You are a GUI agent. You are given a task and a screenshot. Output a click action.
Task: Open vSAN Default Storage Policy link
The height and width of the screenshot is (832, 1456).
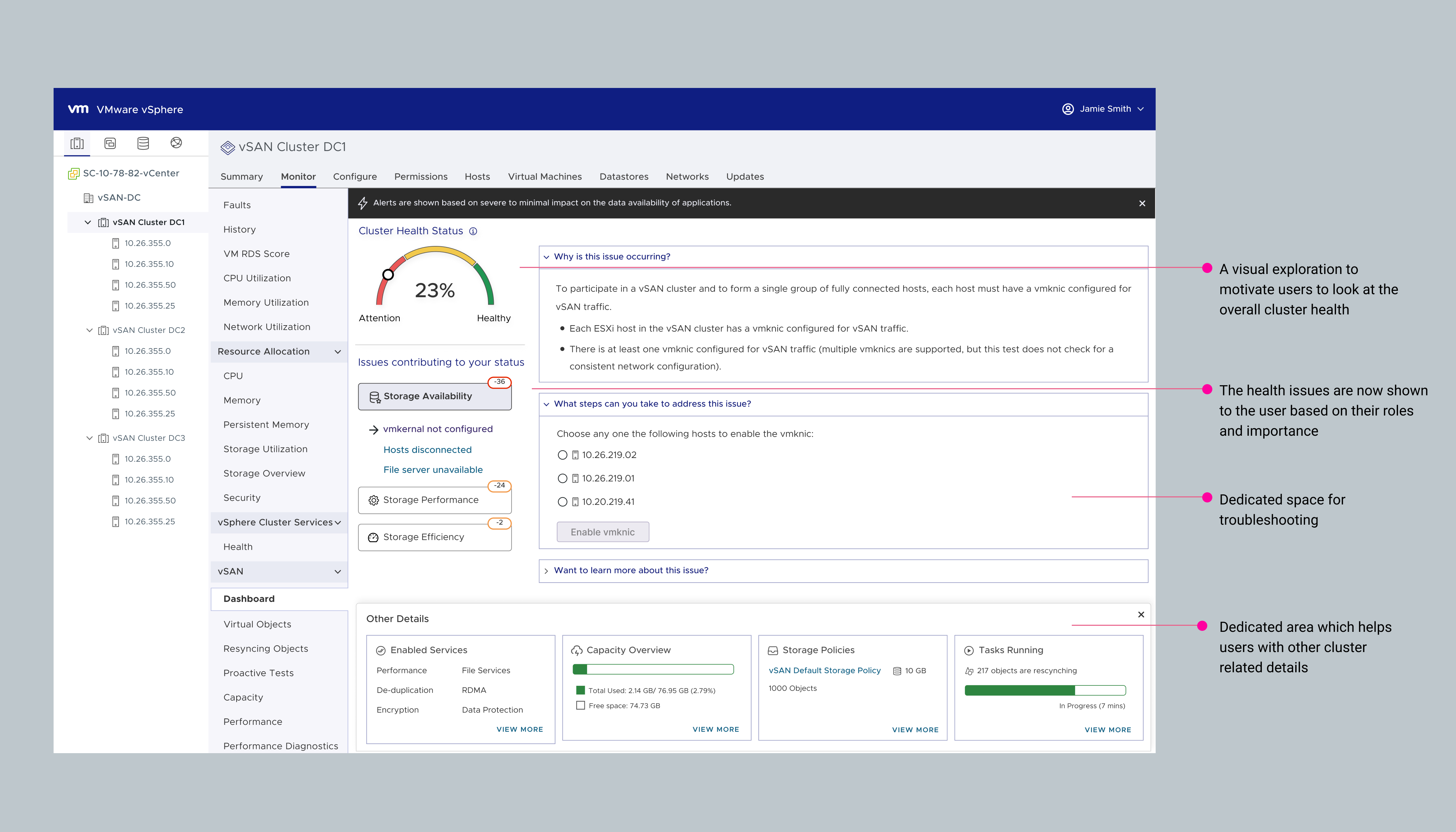click(x=825, y=671)
